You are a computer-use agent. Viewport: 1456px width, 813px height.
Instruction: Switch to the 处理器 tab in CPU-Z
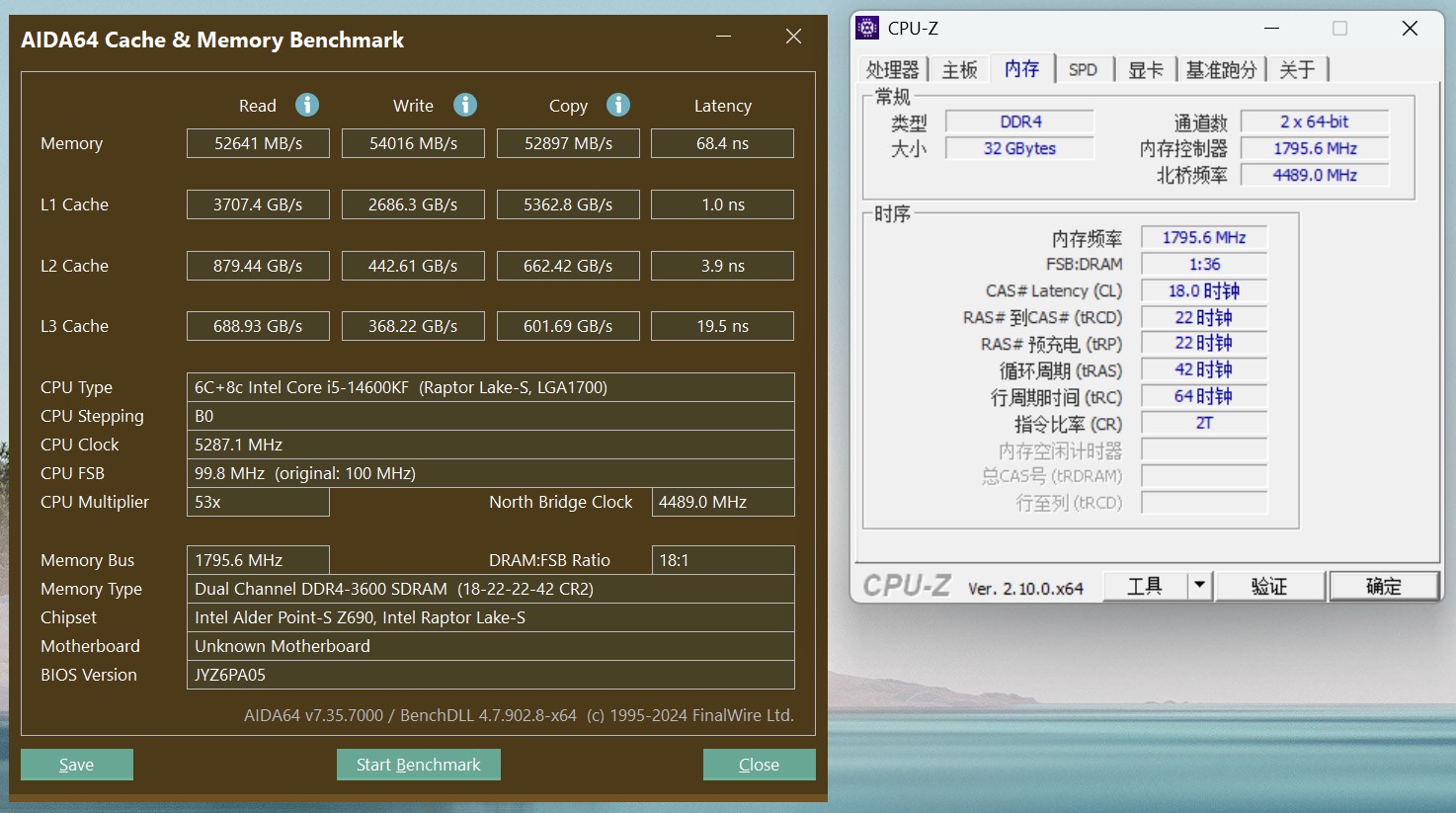893,69
